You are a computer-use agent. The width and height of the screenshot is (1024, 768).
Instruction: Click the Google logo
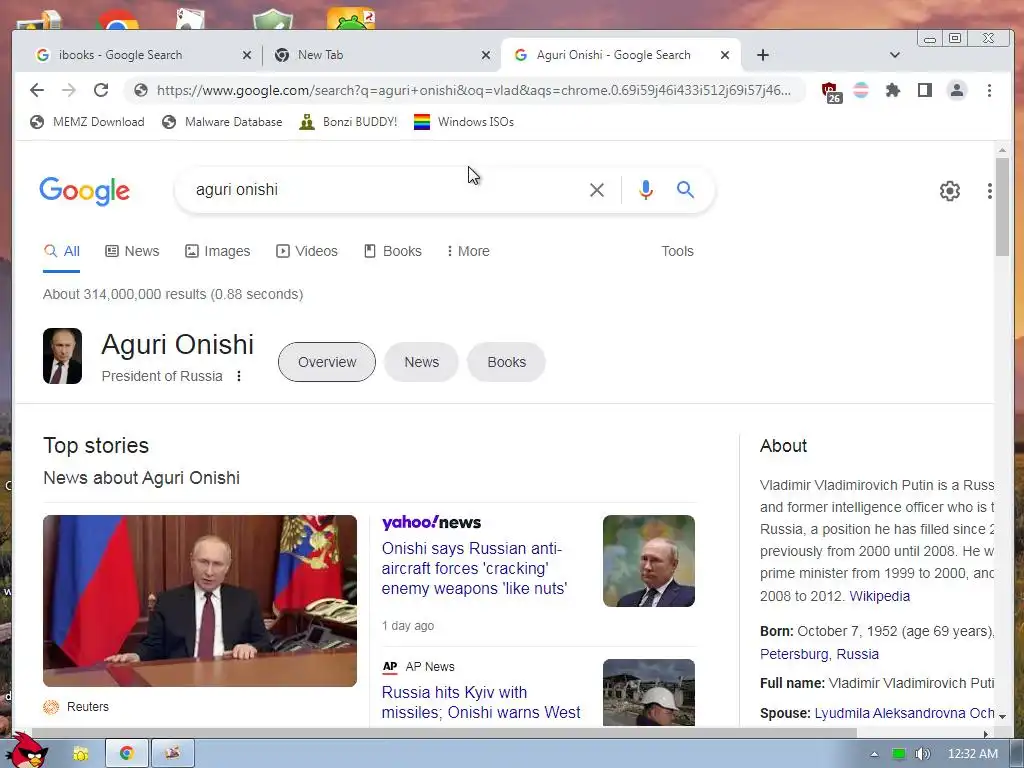coord(84,191)
